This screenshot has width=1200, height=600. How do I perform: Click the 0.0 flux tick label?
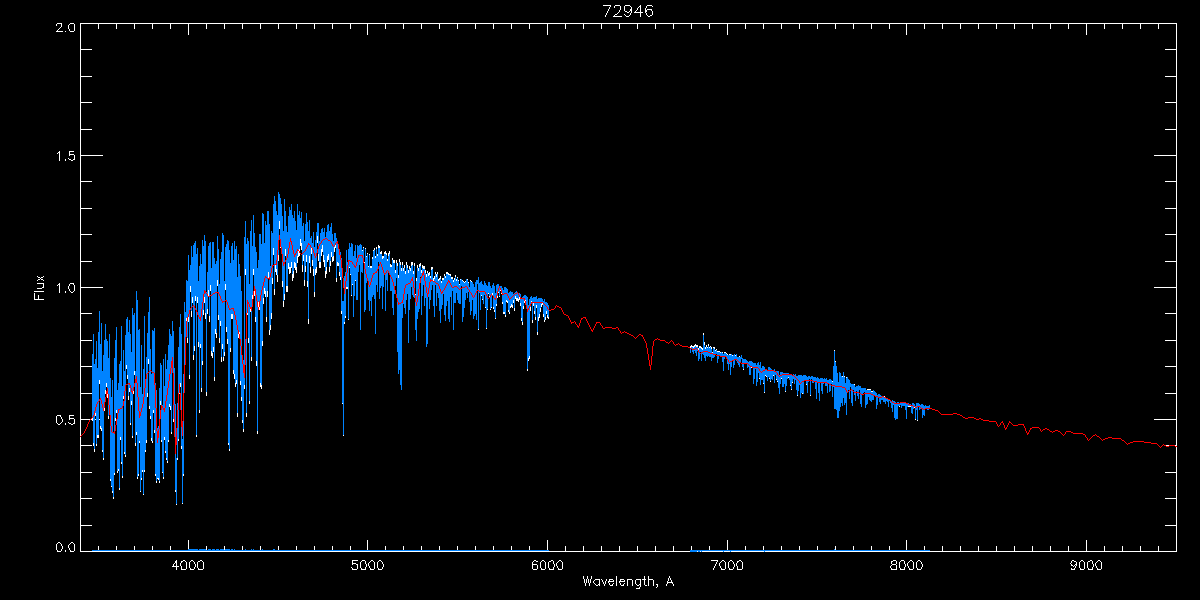click(x=65, y=547)
